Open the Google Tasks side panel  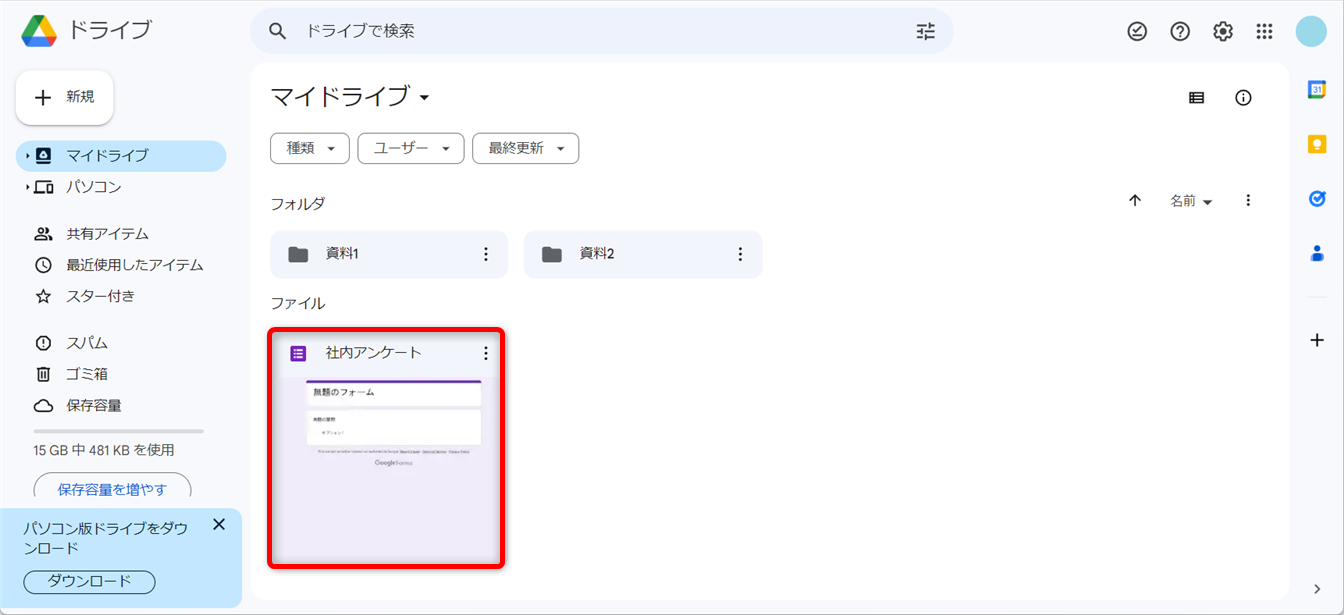pyautogui.click(x=1317, y=199)
